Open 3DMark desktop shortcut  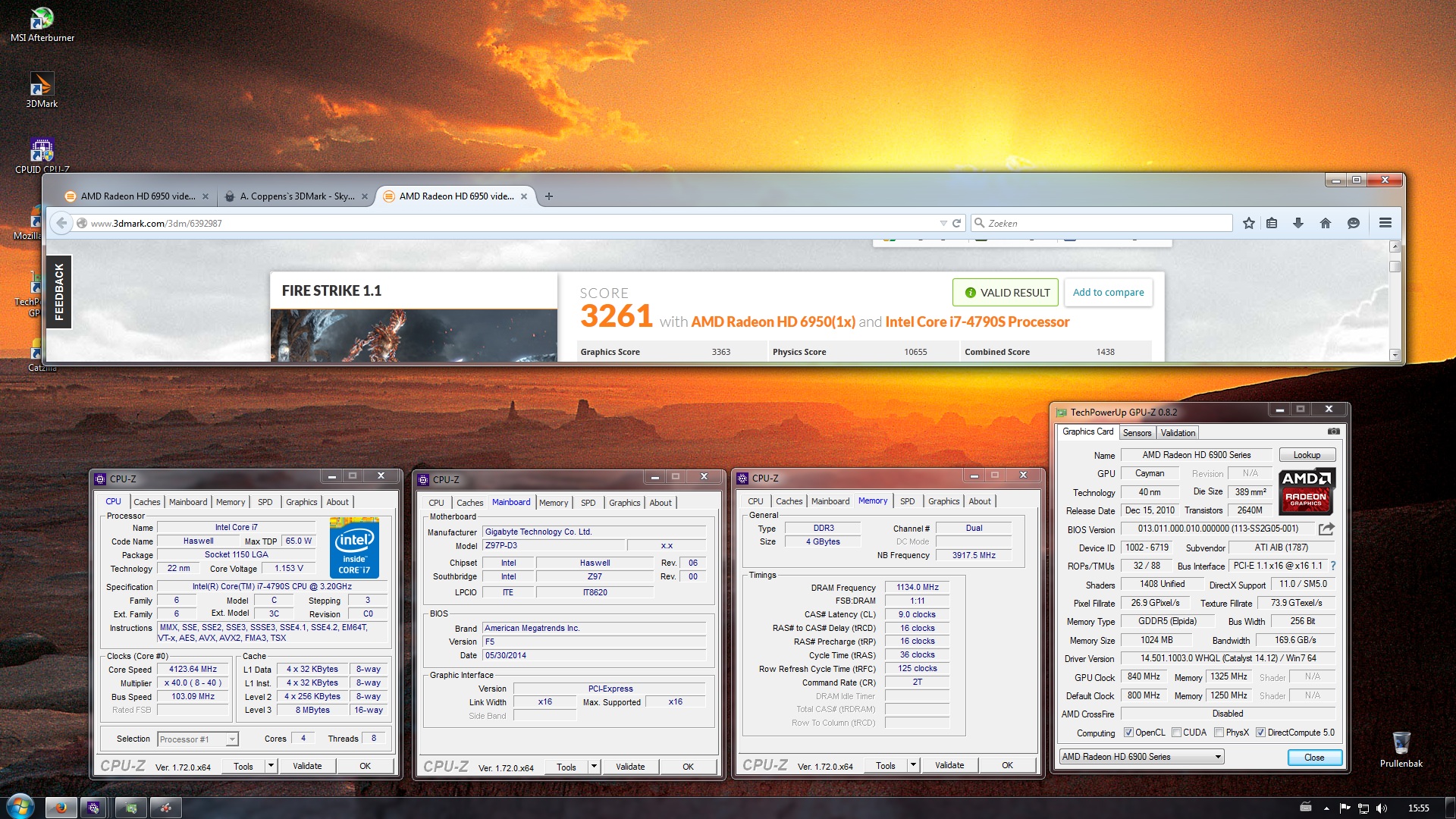tap(42, 91)
